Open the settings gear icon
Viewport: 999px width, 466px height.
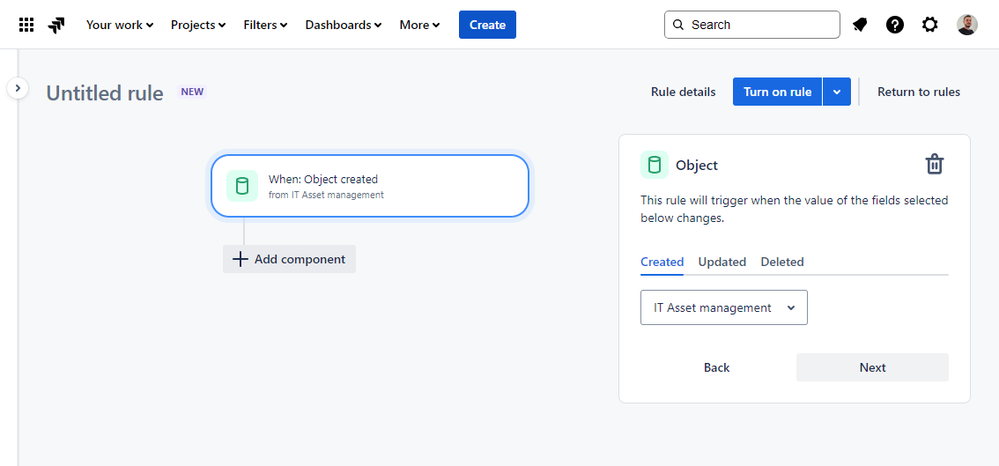(x=930, y=25)
